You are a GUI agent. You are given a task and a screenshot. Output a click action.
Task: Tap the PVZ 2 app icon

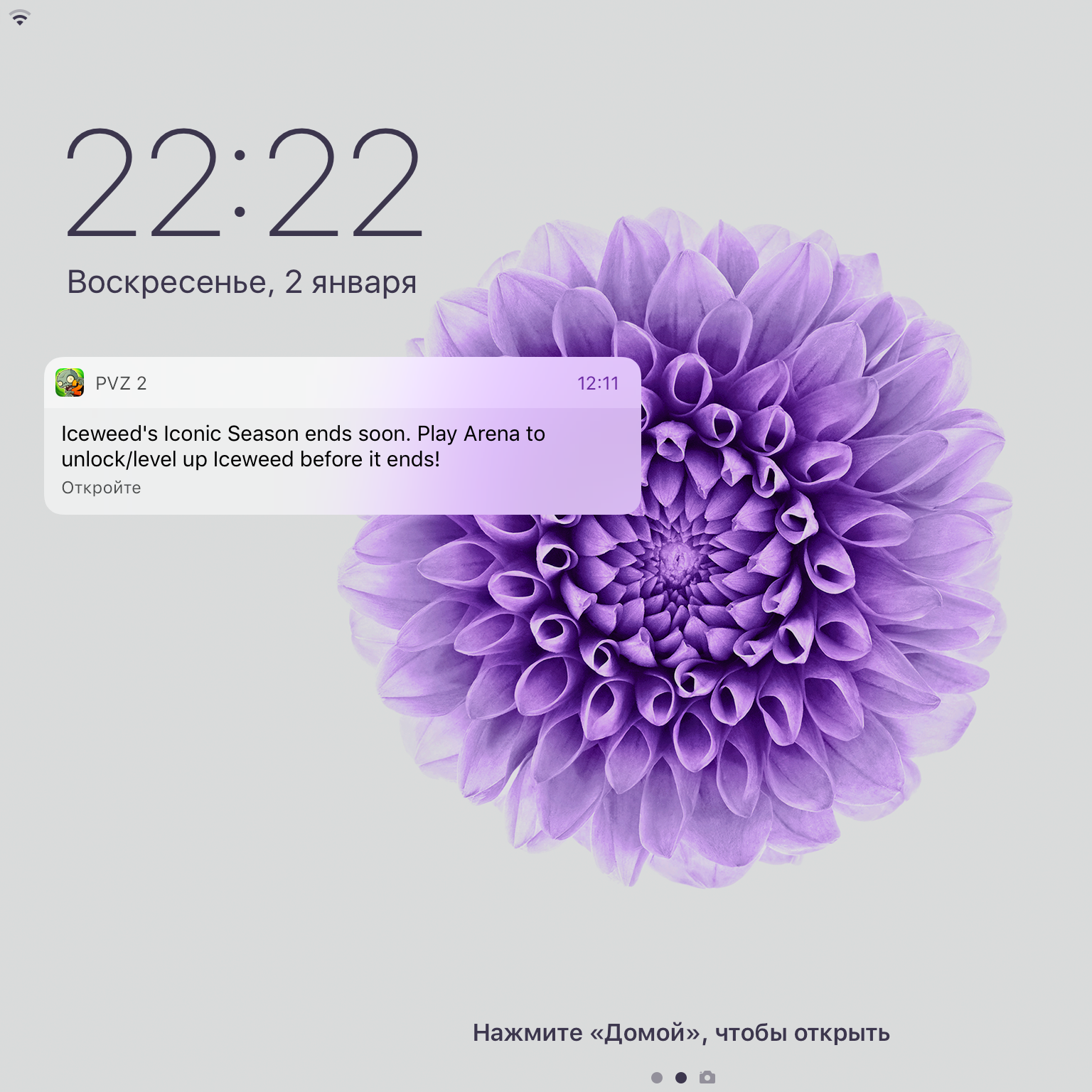pos(70,383)
